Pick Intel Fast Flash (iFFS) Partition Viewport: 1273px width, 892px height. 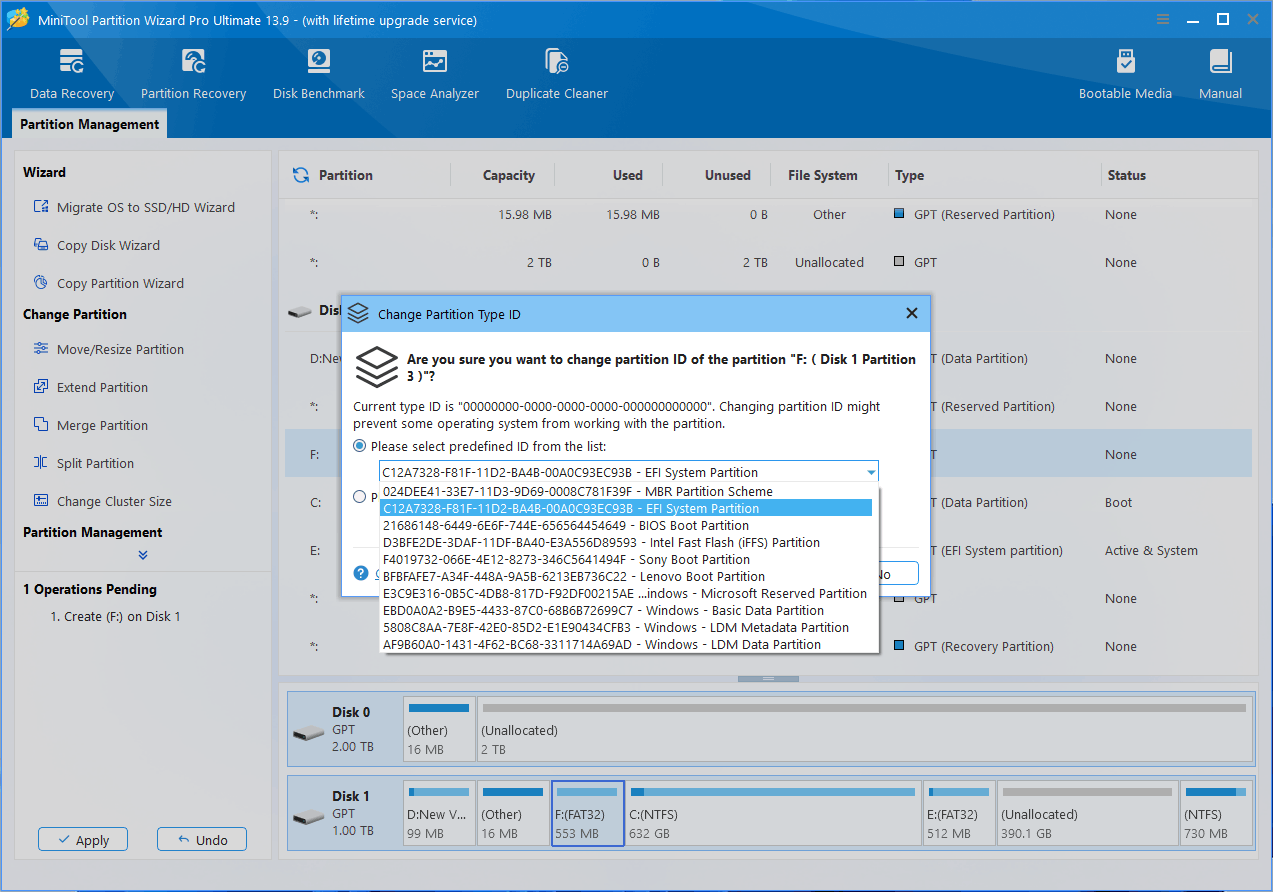point(627,542)
